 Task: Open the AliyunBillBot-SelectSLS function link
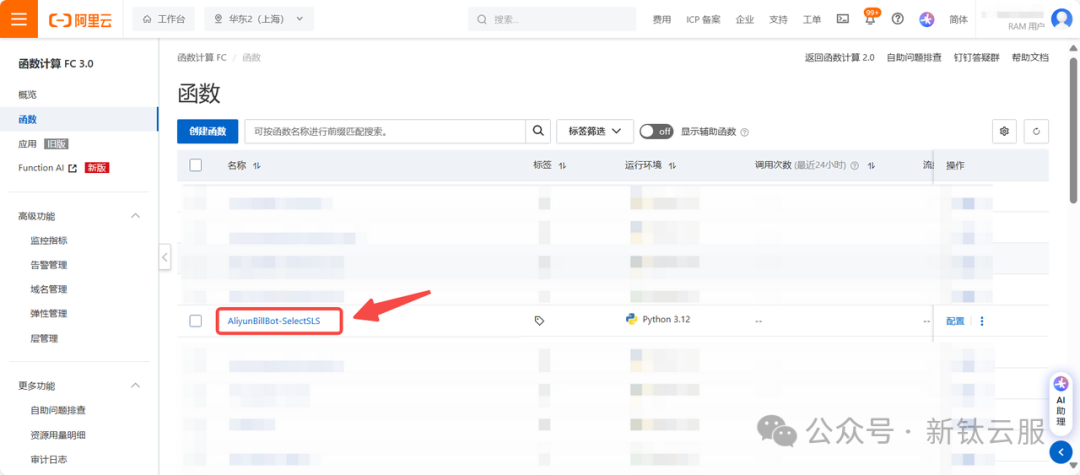pyautogui.click(x=274, y=321)
